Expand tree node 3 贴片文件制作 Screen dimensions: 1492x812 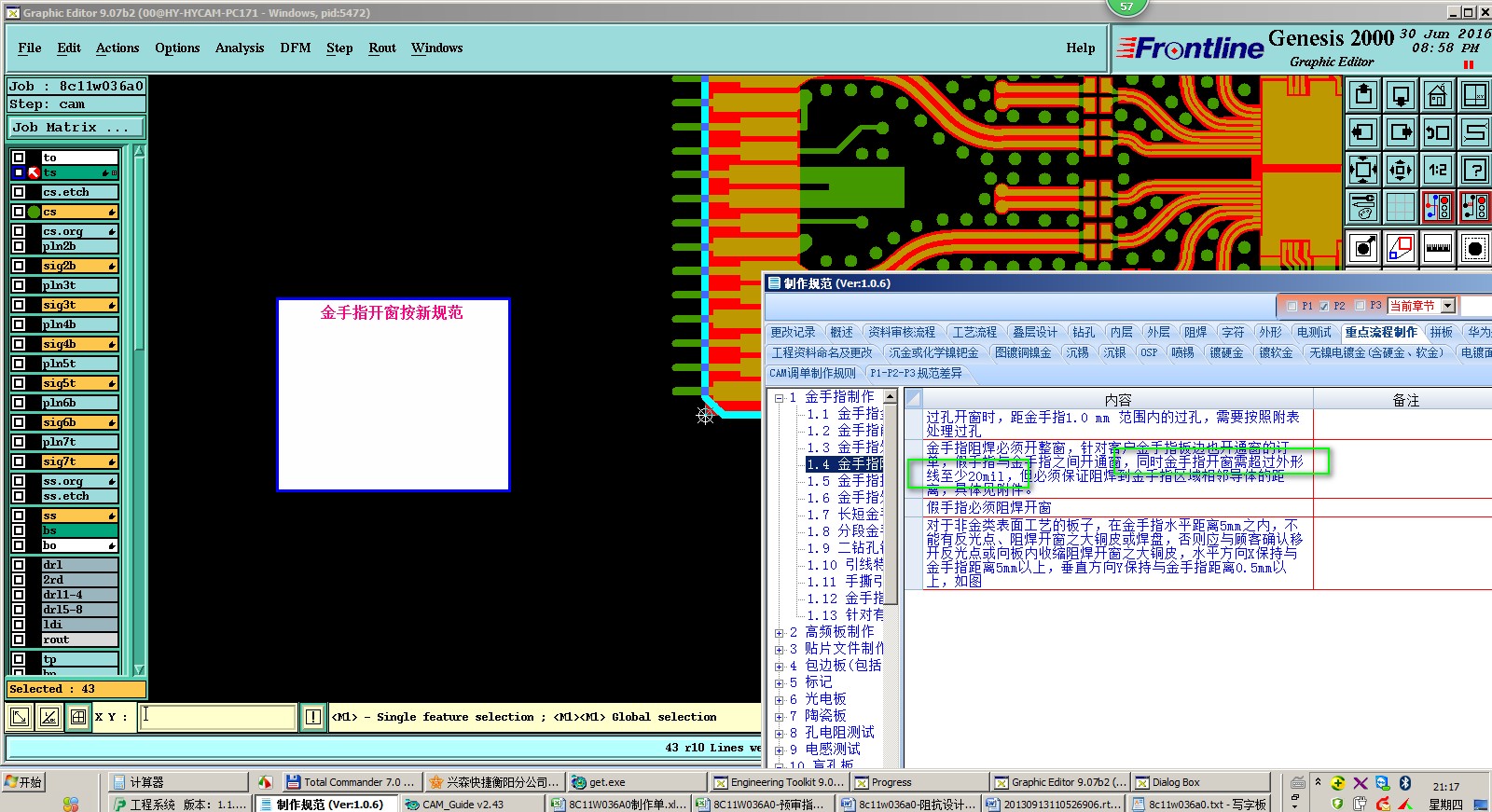point(779,650)
